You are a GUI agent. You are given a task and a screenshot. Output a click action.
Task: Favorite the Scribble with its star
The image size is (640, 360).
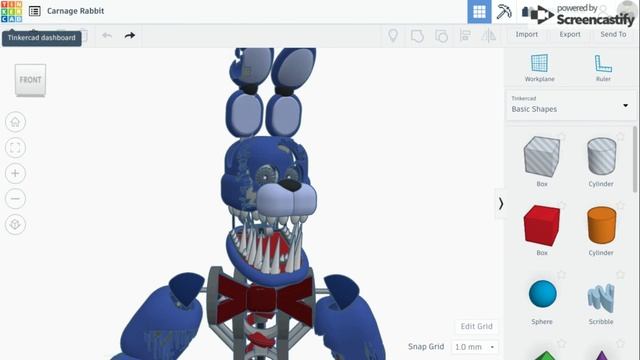click(620, 275)
